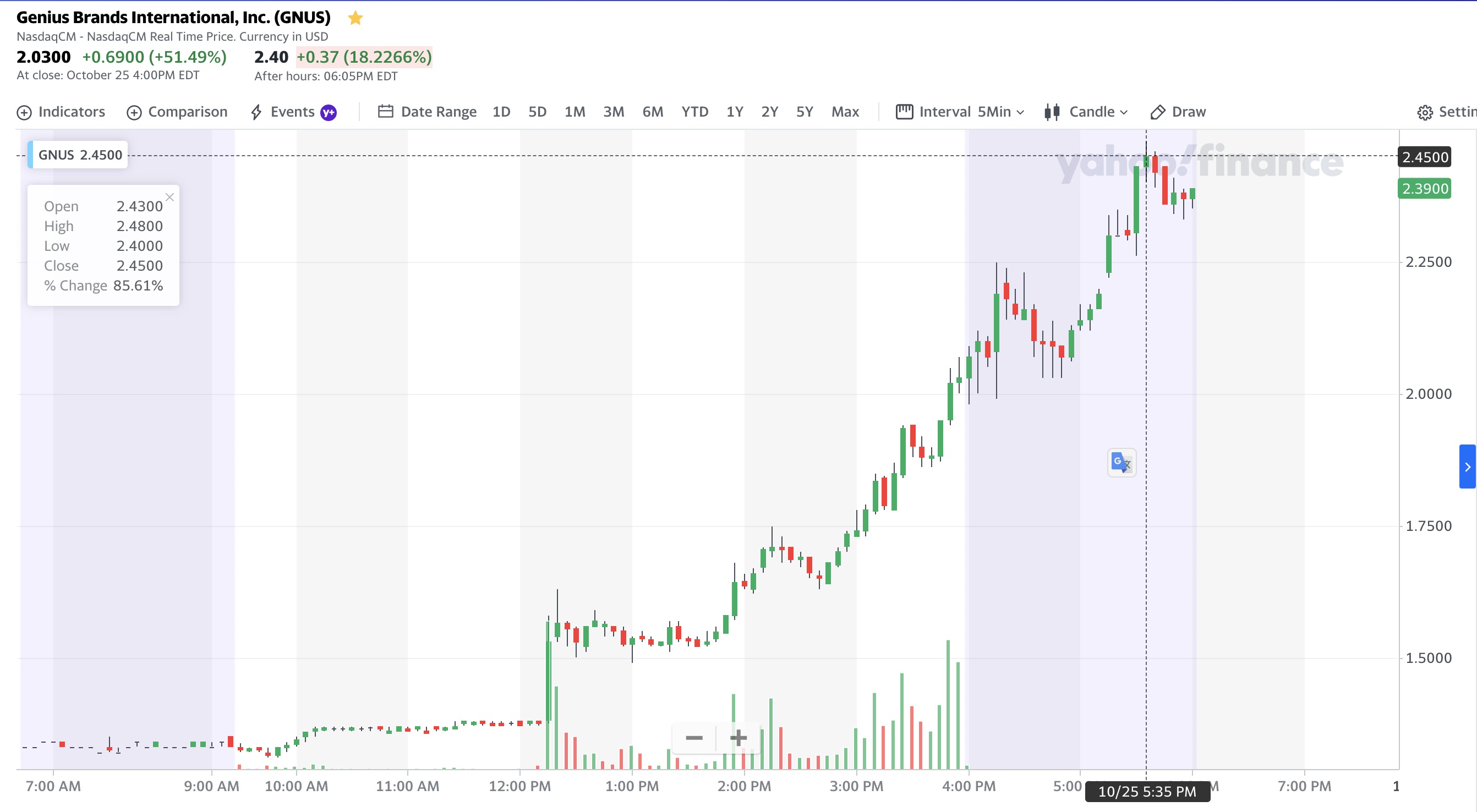
Task: Toggle the yellow watchlist star for GNUS
Action: tap(355, 18)
